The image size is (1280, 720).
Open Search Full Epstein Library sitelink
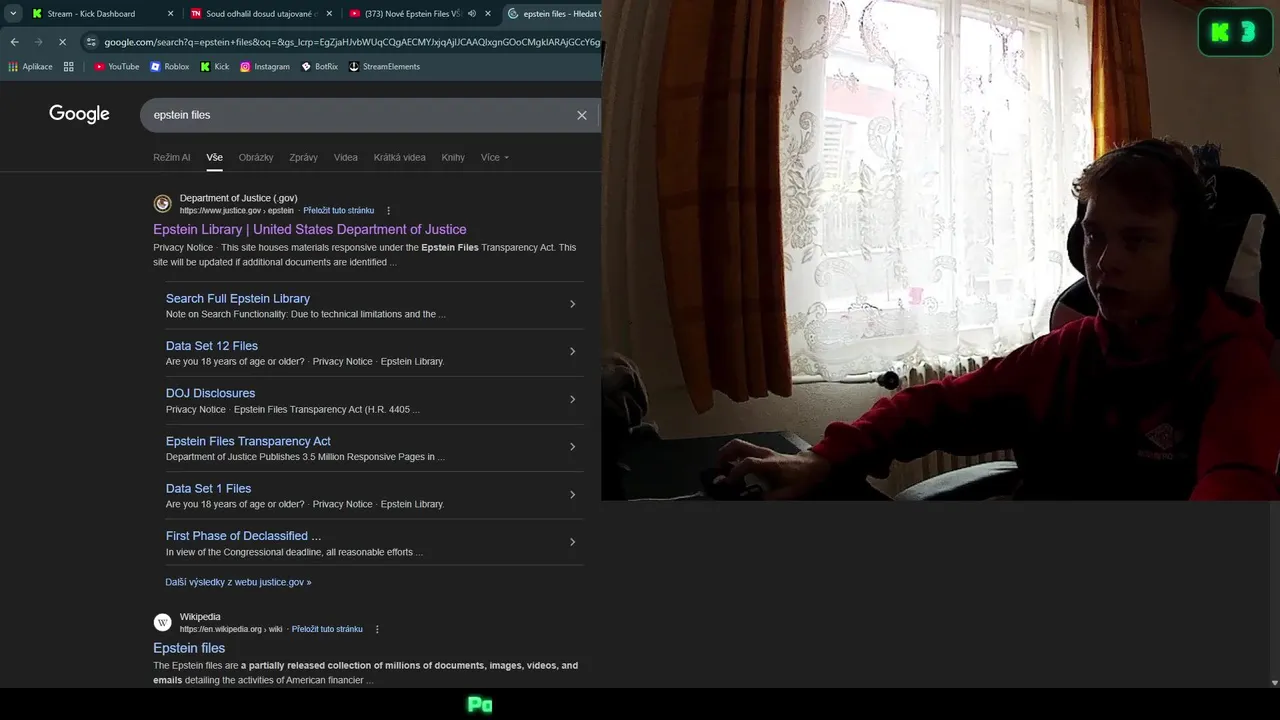(238, 299)
